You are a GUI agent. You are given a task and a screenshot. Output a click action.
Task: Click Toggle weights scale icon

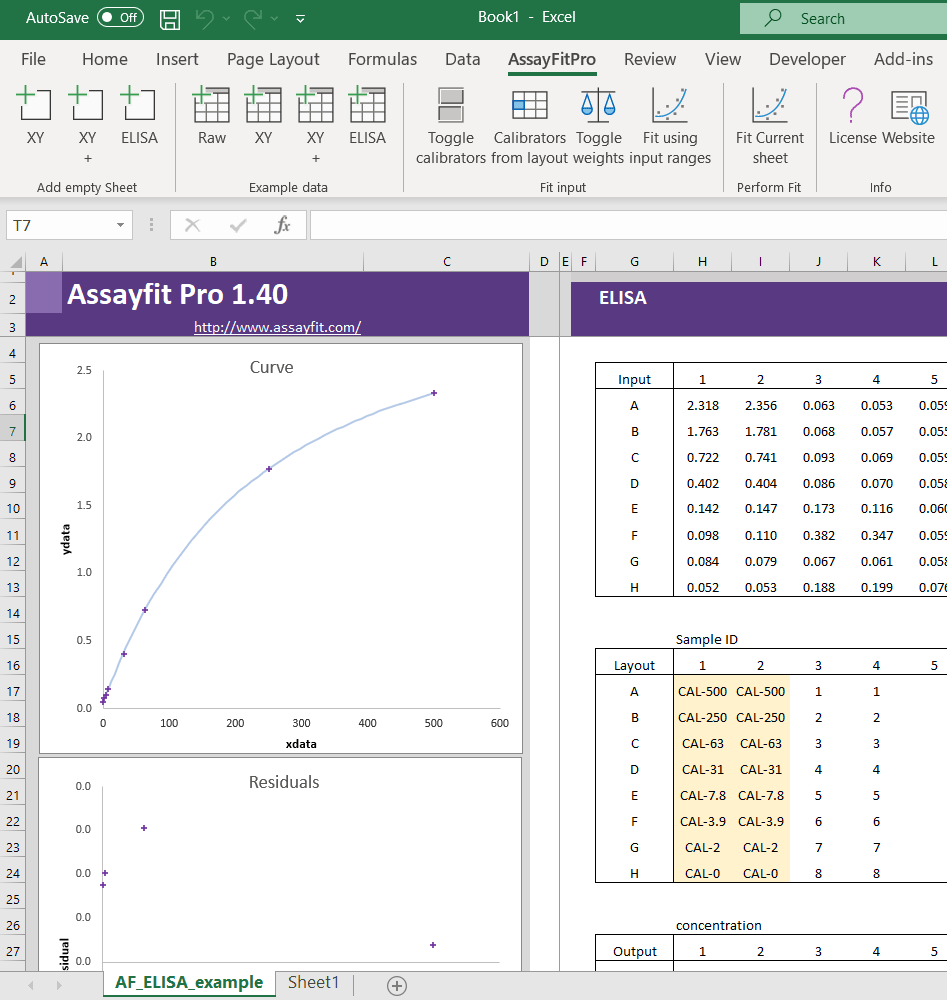pyautogui.click(x=598, y=106)
